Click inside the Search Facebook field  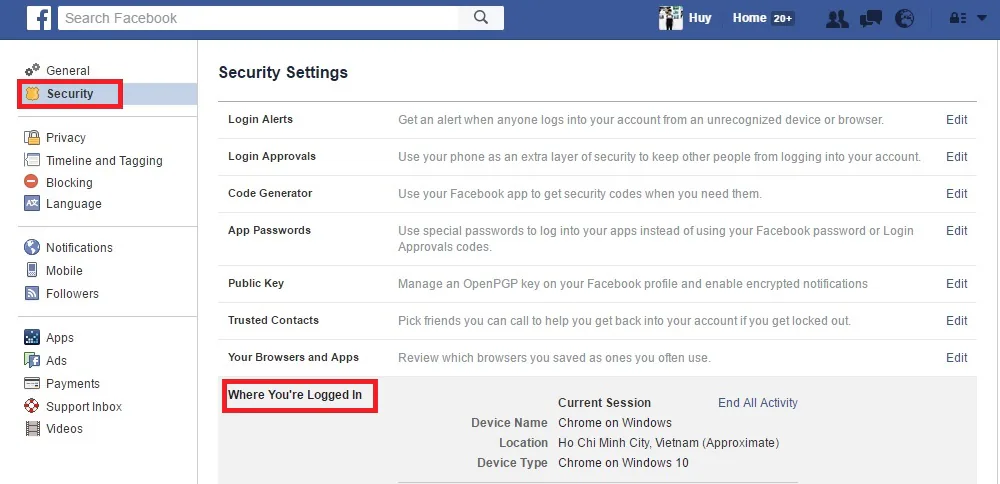point(258,18)
